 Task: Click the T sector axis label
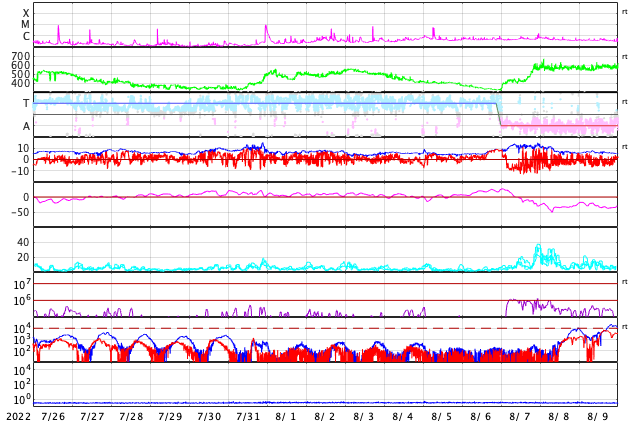click(x=26, y=103)
